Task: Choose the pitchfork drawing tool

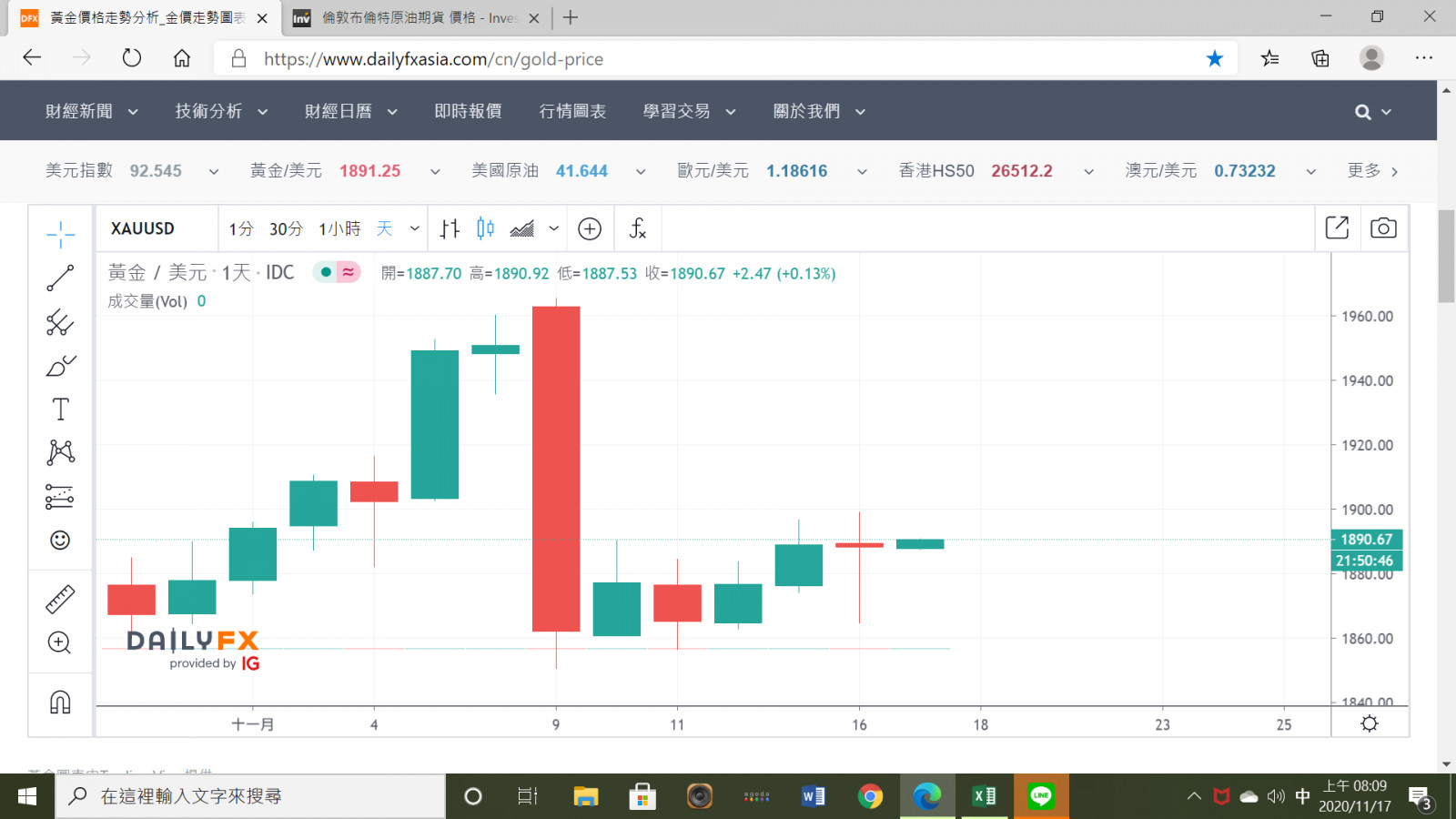Action: [x=60, y=322]
